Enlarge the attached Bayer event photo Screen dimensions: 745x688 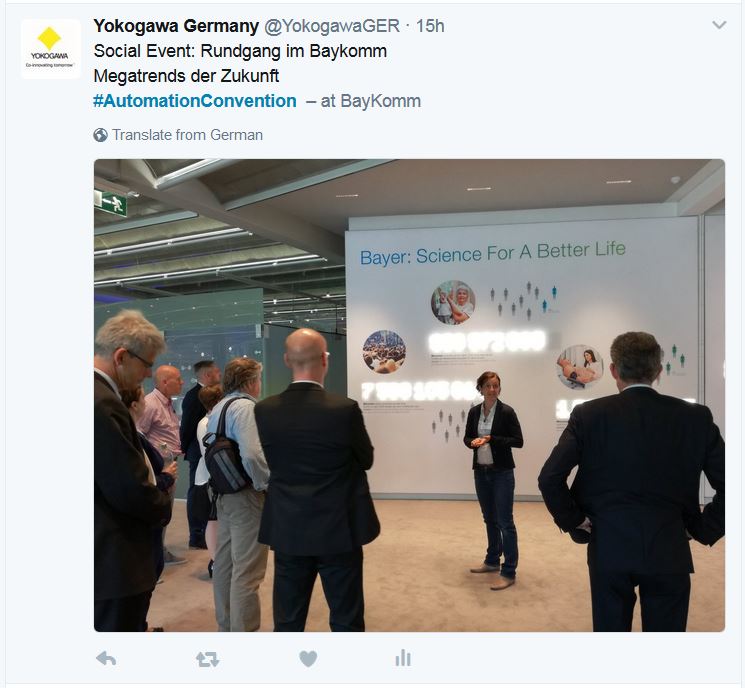410,395
